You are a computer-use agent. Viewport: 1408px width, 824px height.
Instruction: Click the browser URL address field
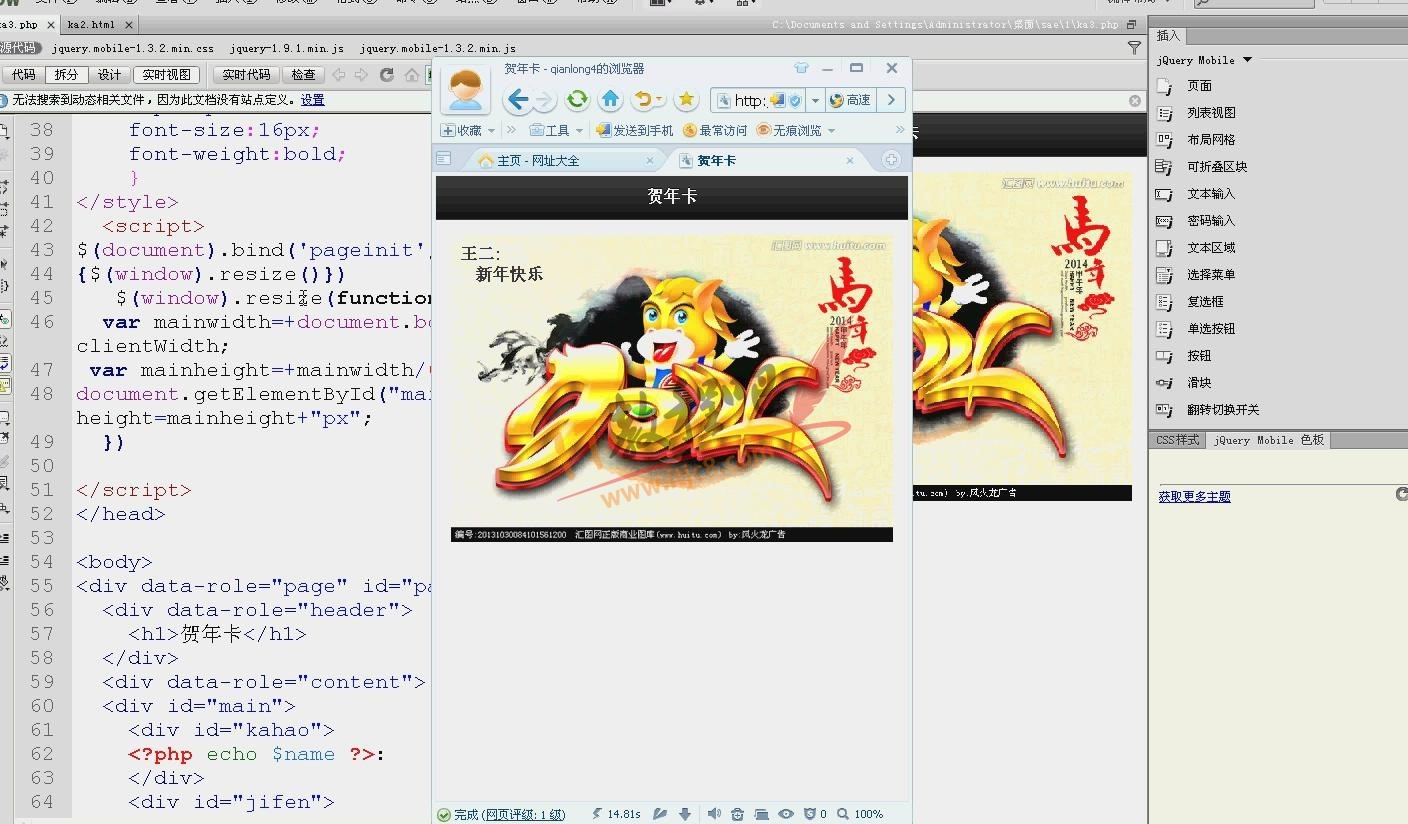[750, 100]
